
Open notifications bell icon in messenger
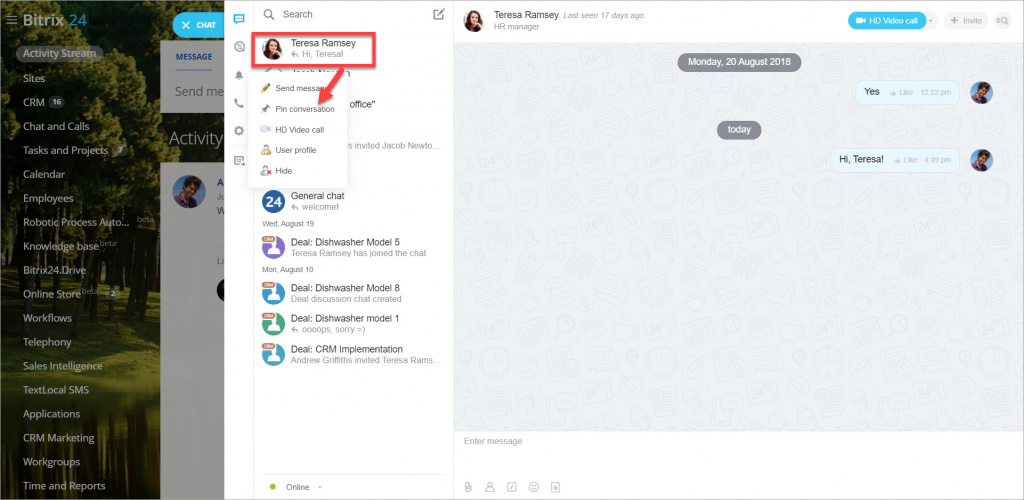click(239, 75)
